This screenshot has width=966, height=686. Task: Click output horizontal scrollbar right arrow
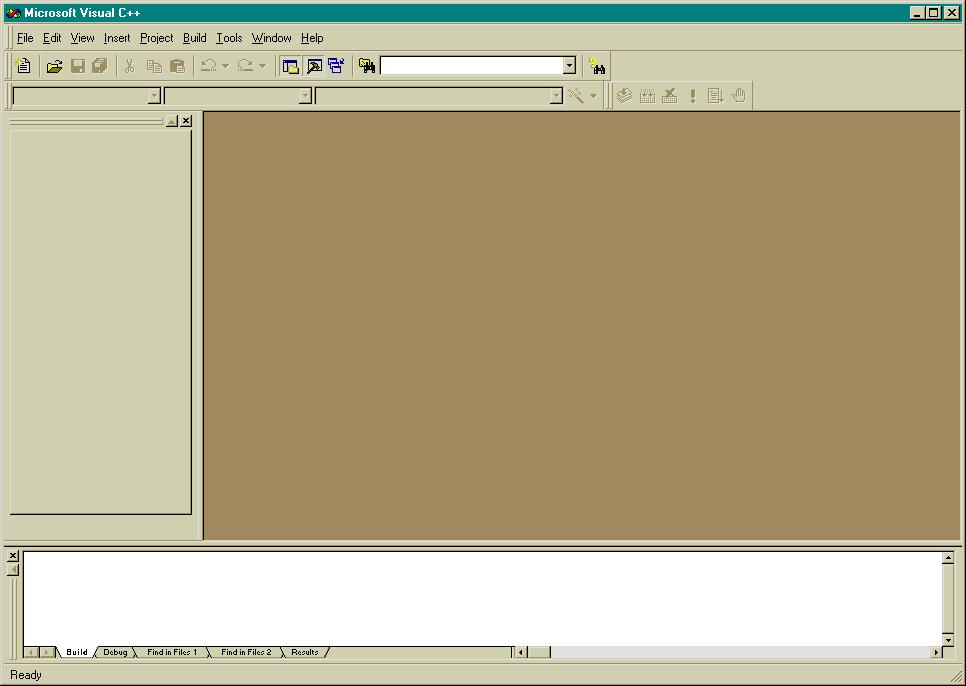(x=936, y=652)
